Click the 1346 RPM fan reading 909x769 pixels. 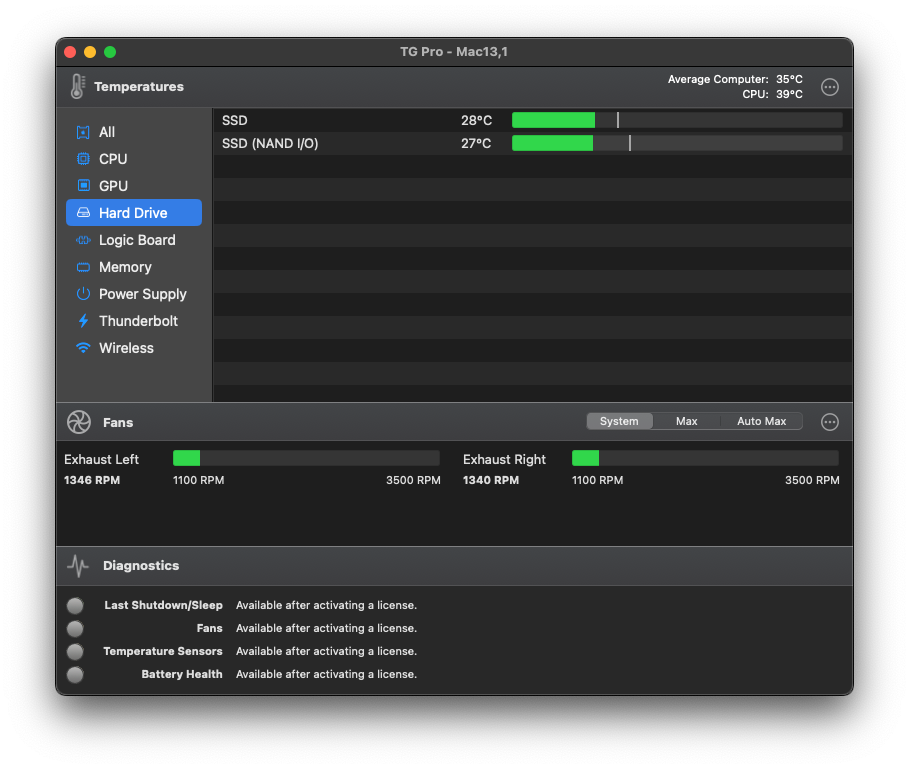click(92, 480)
